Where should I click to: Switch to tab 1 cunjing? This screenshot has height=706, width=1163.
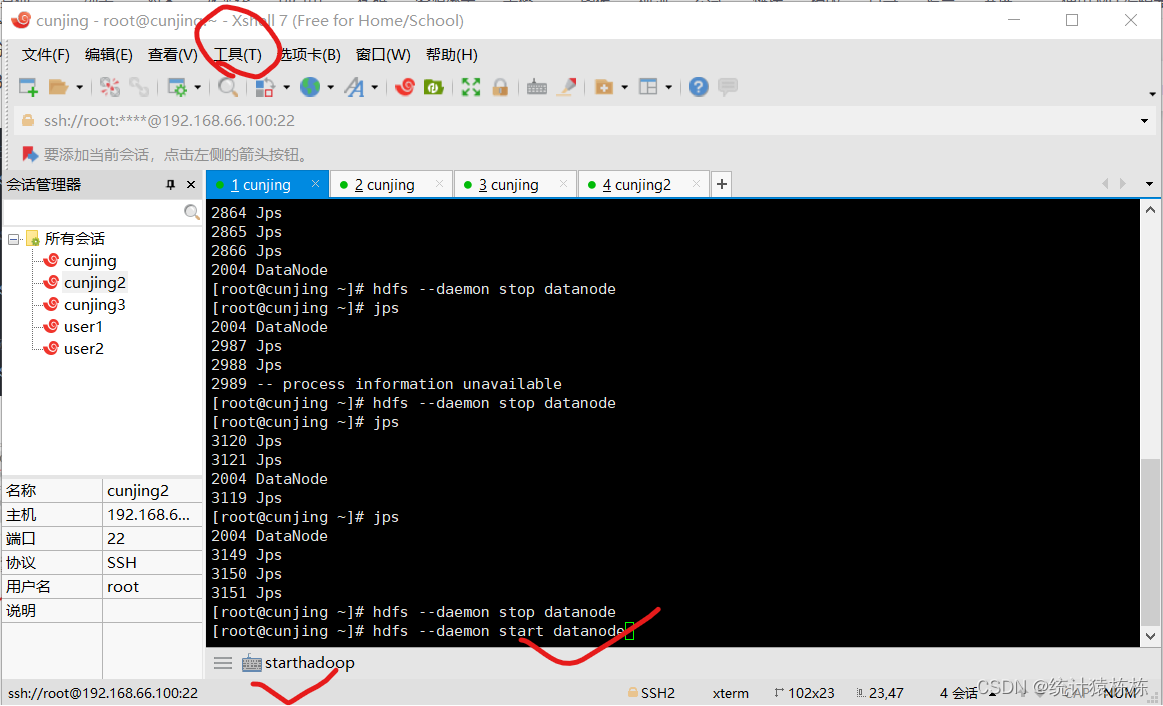[x=260, y=185]
